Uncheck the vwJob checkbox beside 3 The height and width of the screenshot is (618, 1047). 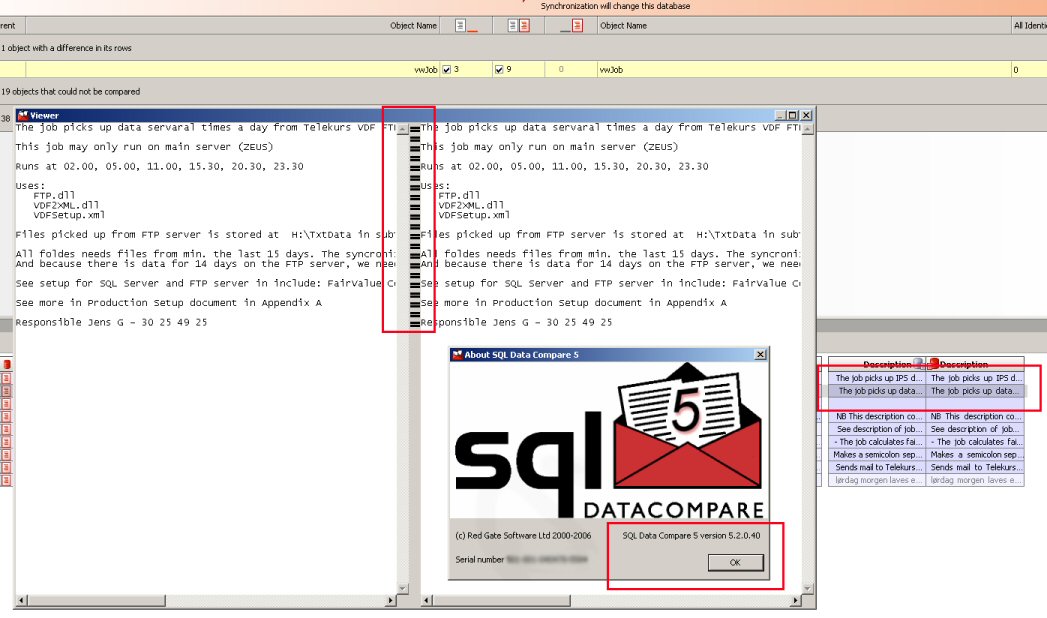(x=447, y=70)
